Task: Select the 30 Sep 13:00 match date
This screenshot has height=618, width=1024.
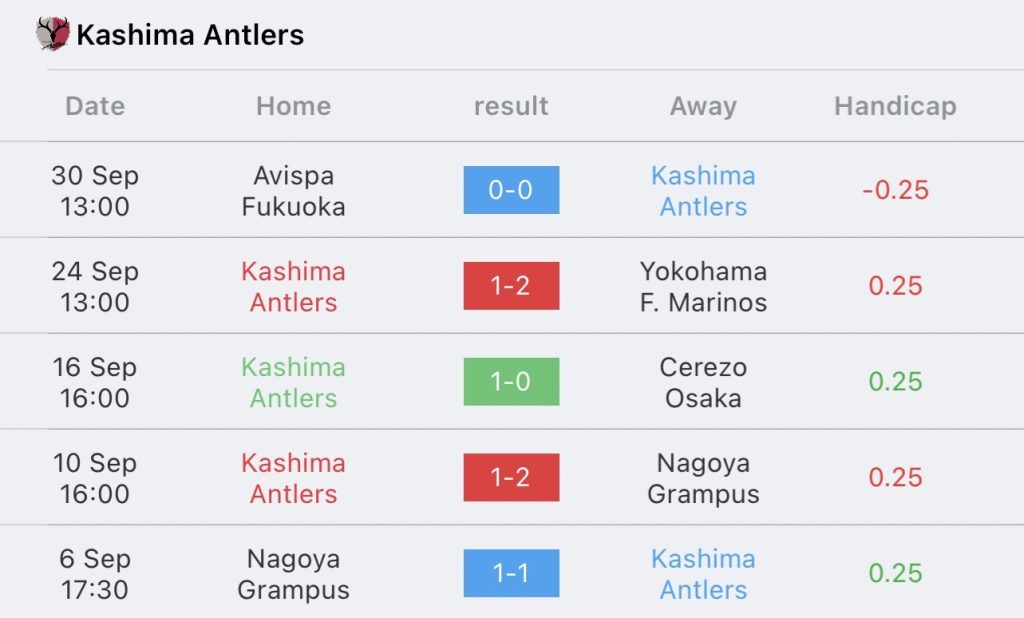Action: click(x=95, y=191)
